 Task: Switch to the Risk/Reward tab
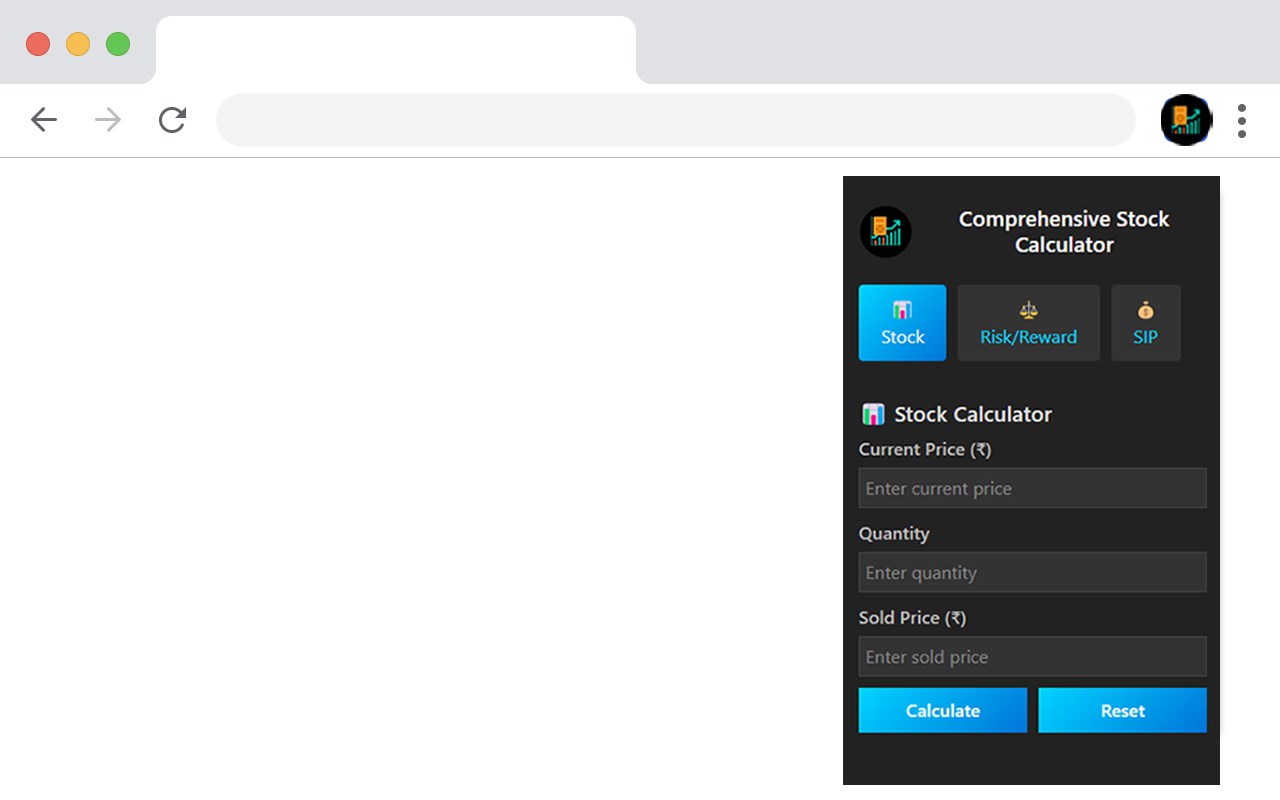pyautogui.click(x=1028, y=323)
